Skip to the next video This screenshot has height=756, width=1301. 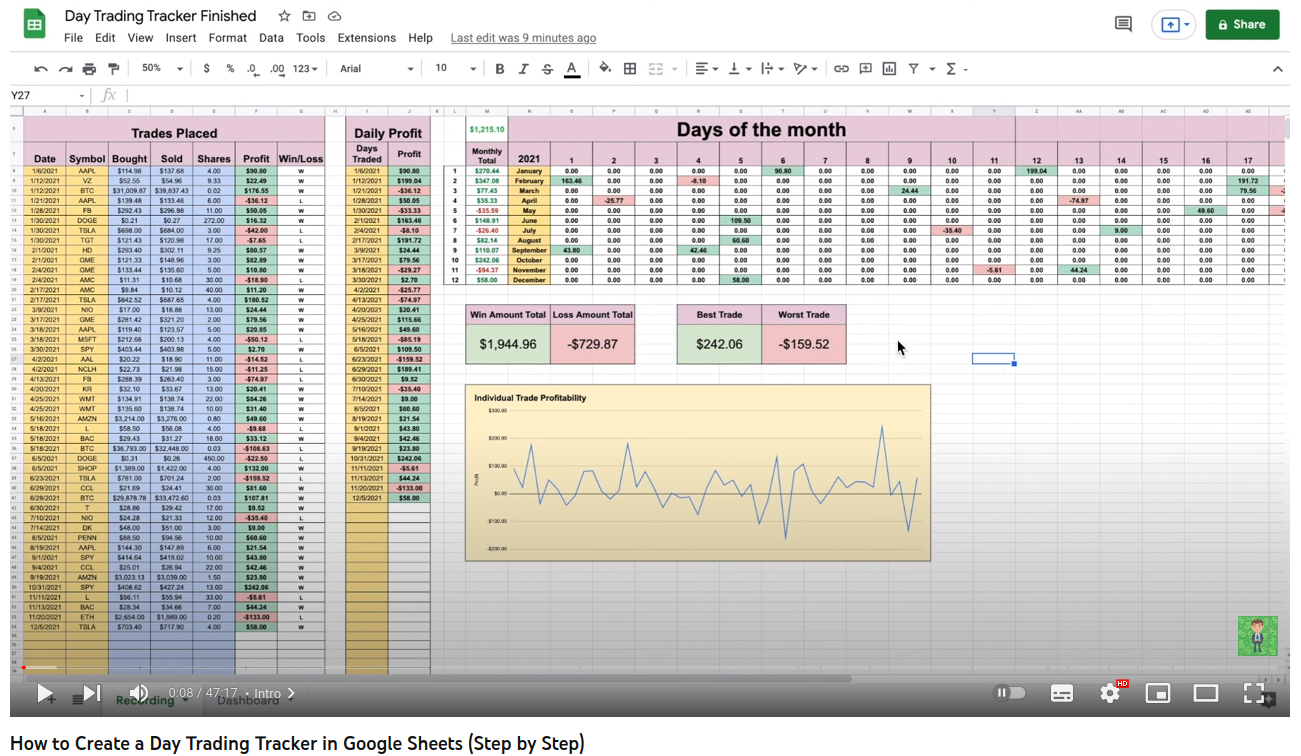tap(92, 693)
